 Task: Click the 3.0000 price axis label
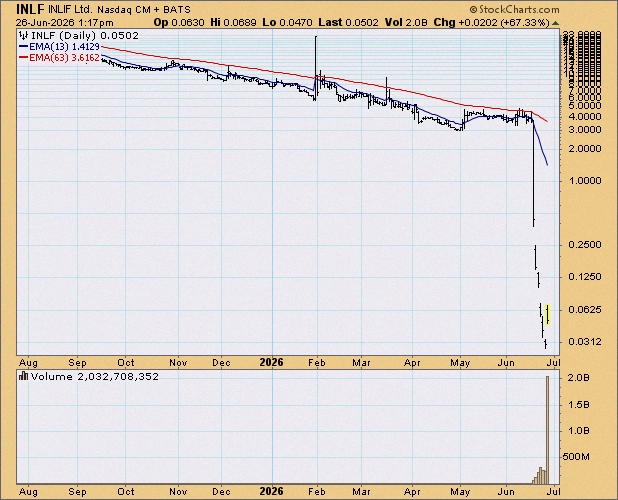584,130
